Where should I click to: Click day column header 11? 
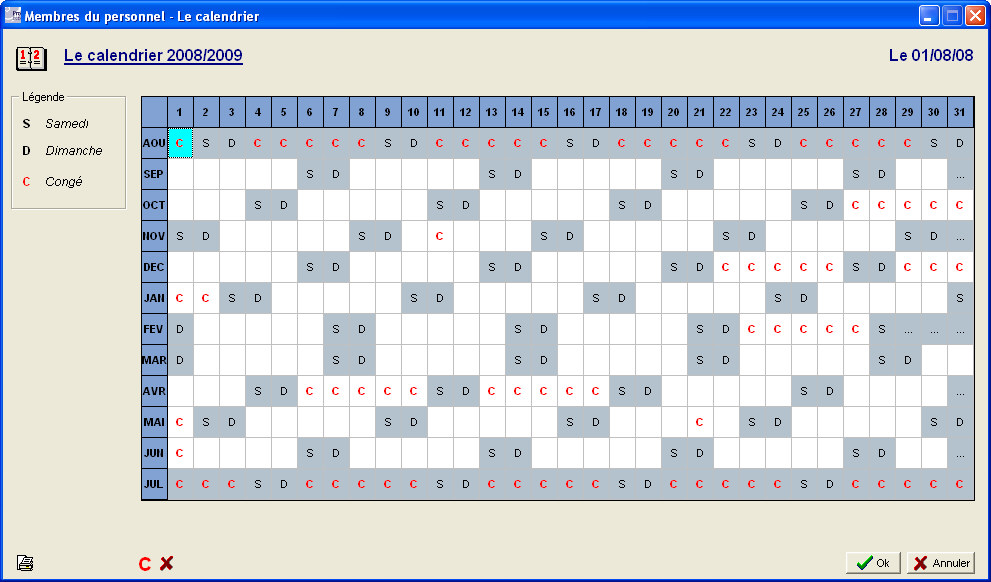point(439,112)
